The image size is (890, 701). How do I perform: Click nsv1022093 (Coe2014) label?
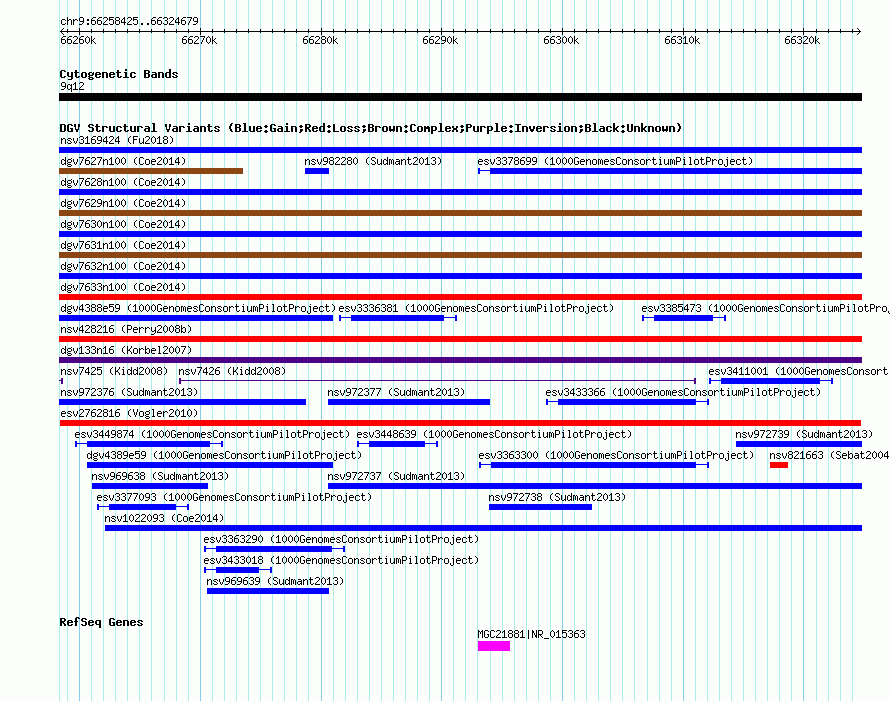(x=164, y=518)
